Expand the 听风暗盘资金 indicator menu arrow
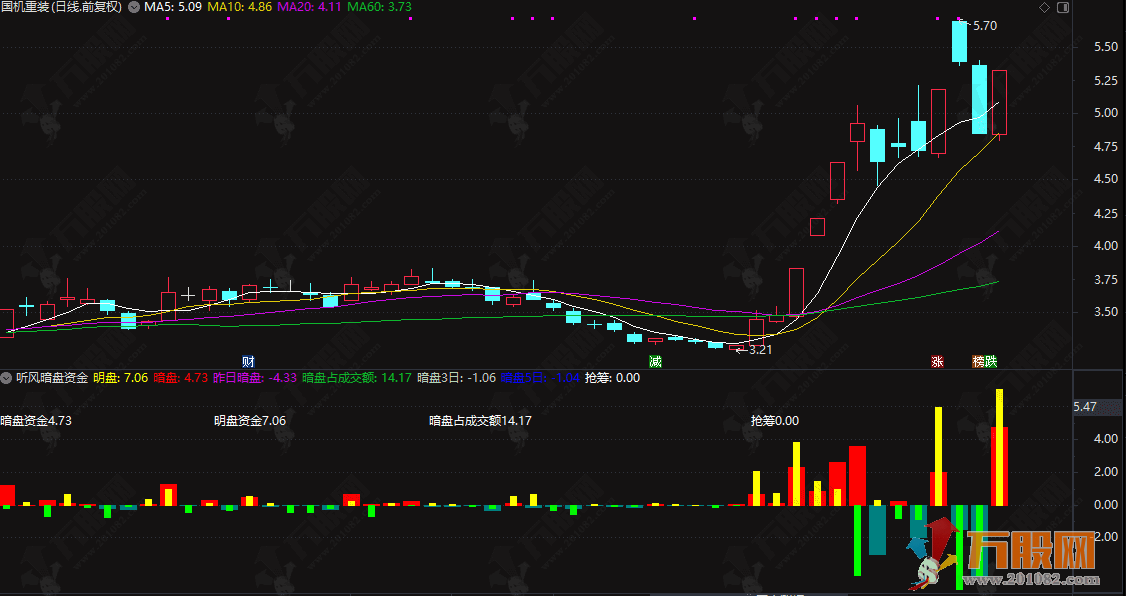This screenshot has width=1126, height=596. 6,378
